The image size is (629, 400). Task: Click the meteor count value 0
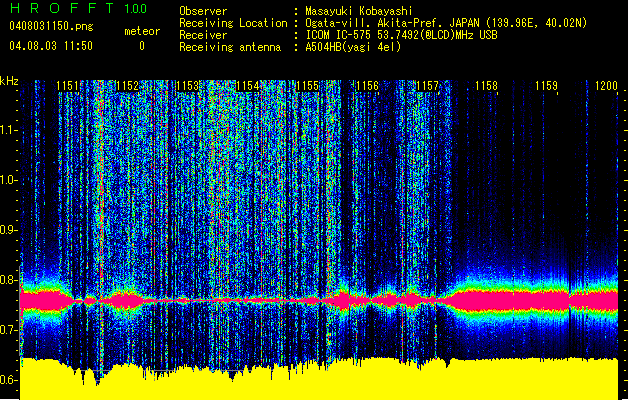click(x=142, y=46)
